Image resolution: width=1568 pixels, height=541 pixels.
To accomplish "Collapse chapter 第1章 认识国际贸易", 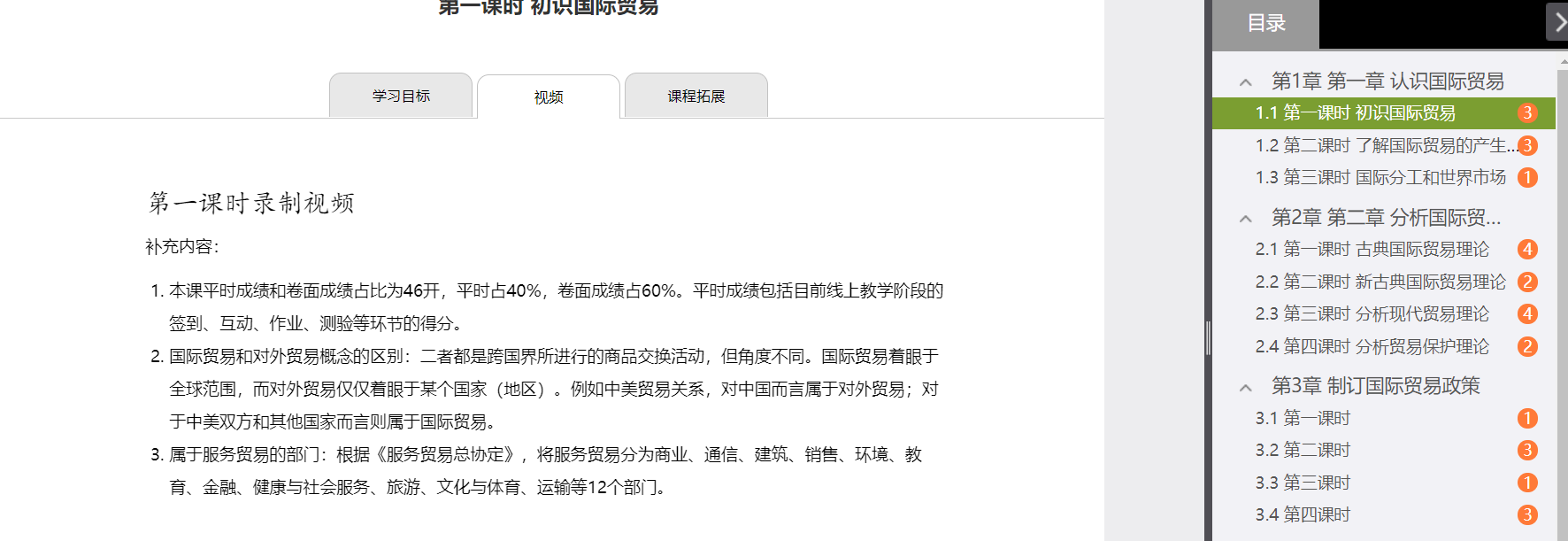I will 1246,82.
